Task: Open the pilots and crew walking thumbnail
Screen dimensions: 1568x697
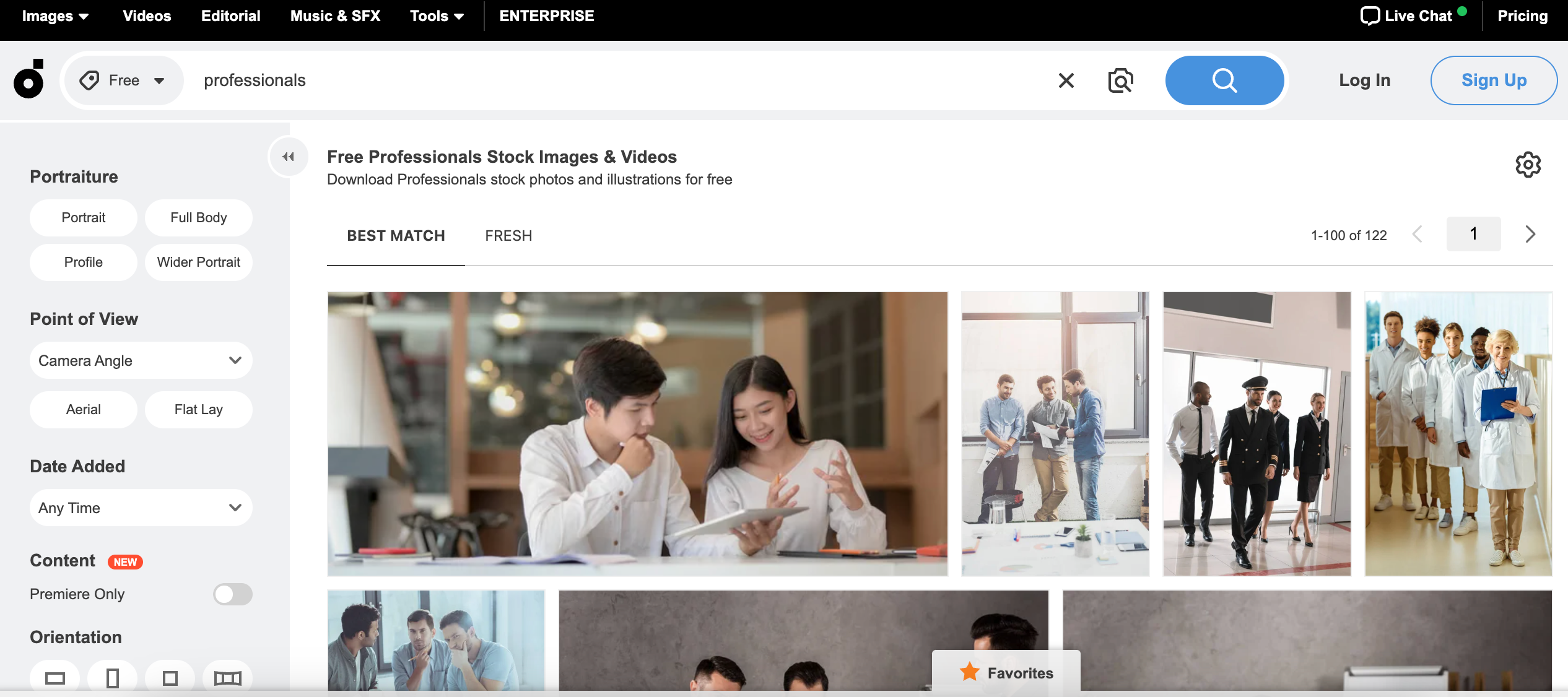Action: 1257,433
